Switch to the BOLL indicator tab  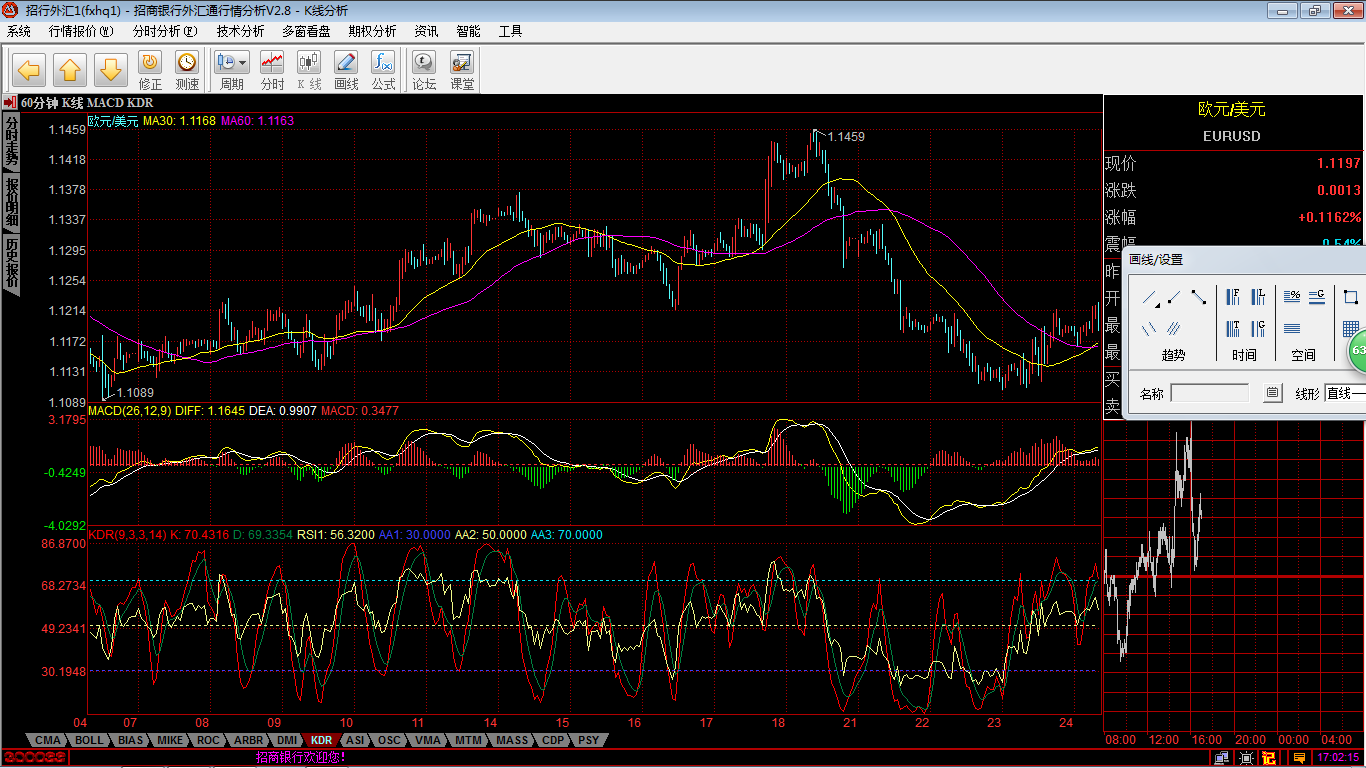coord(89,740)
